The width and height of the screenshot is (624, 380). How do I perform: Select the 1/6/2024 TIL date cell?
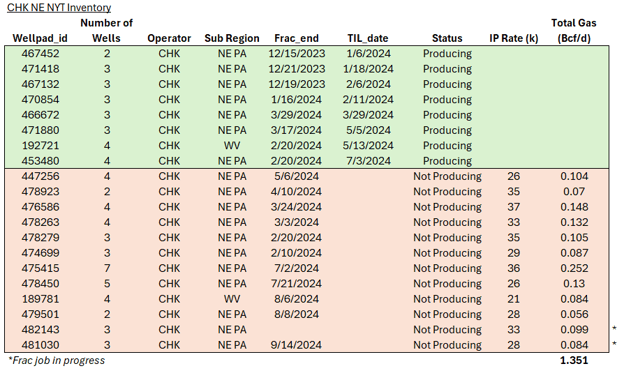click(x=368, y=54)
